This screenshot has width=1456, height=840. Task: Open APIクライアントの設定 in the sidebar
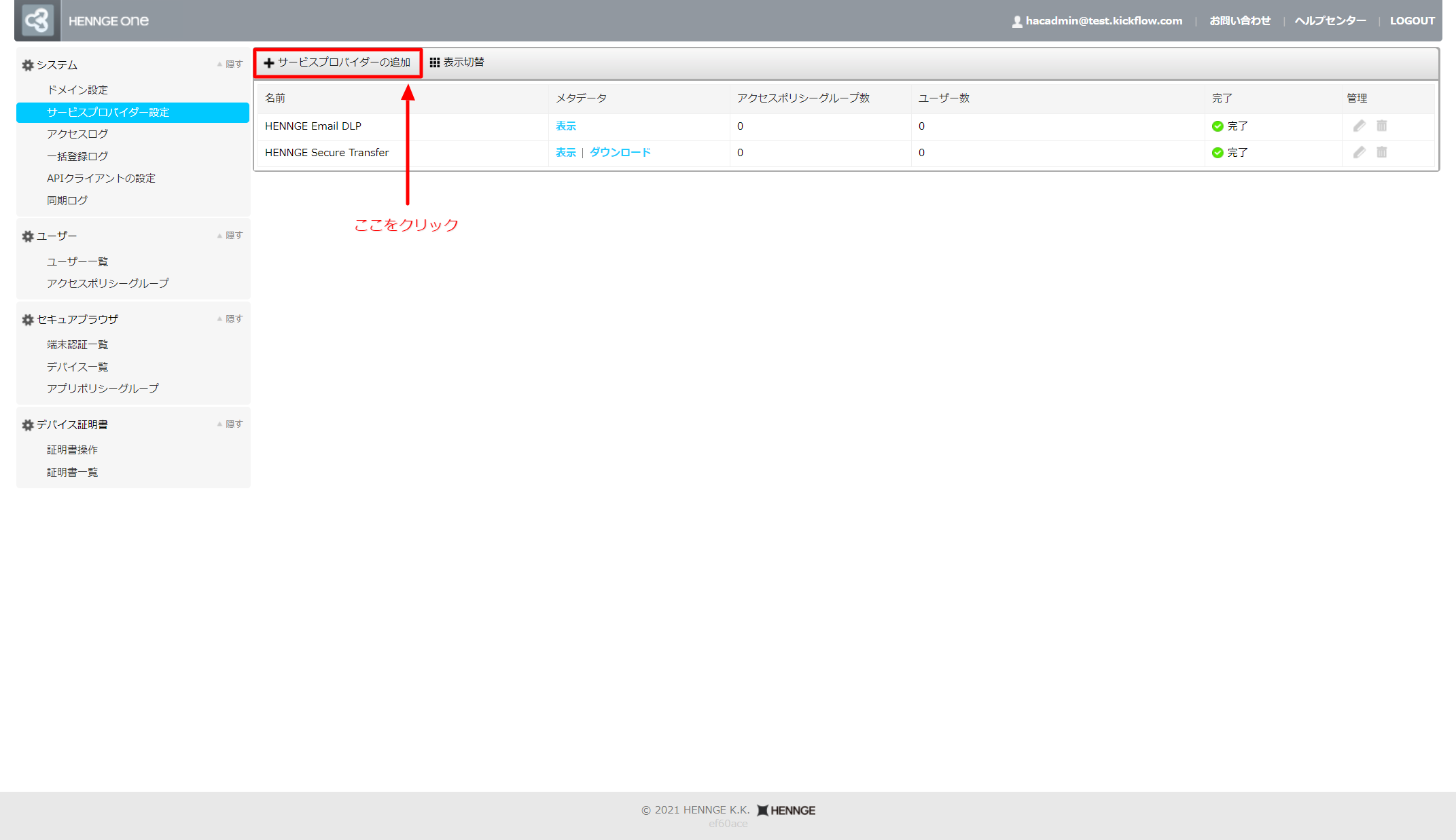(x=101, y=178)
